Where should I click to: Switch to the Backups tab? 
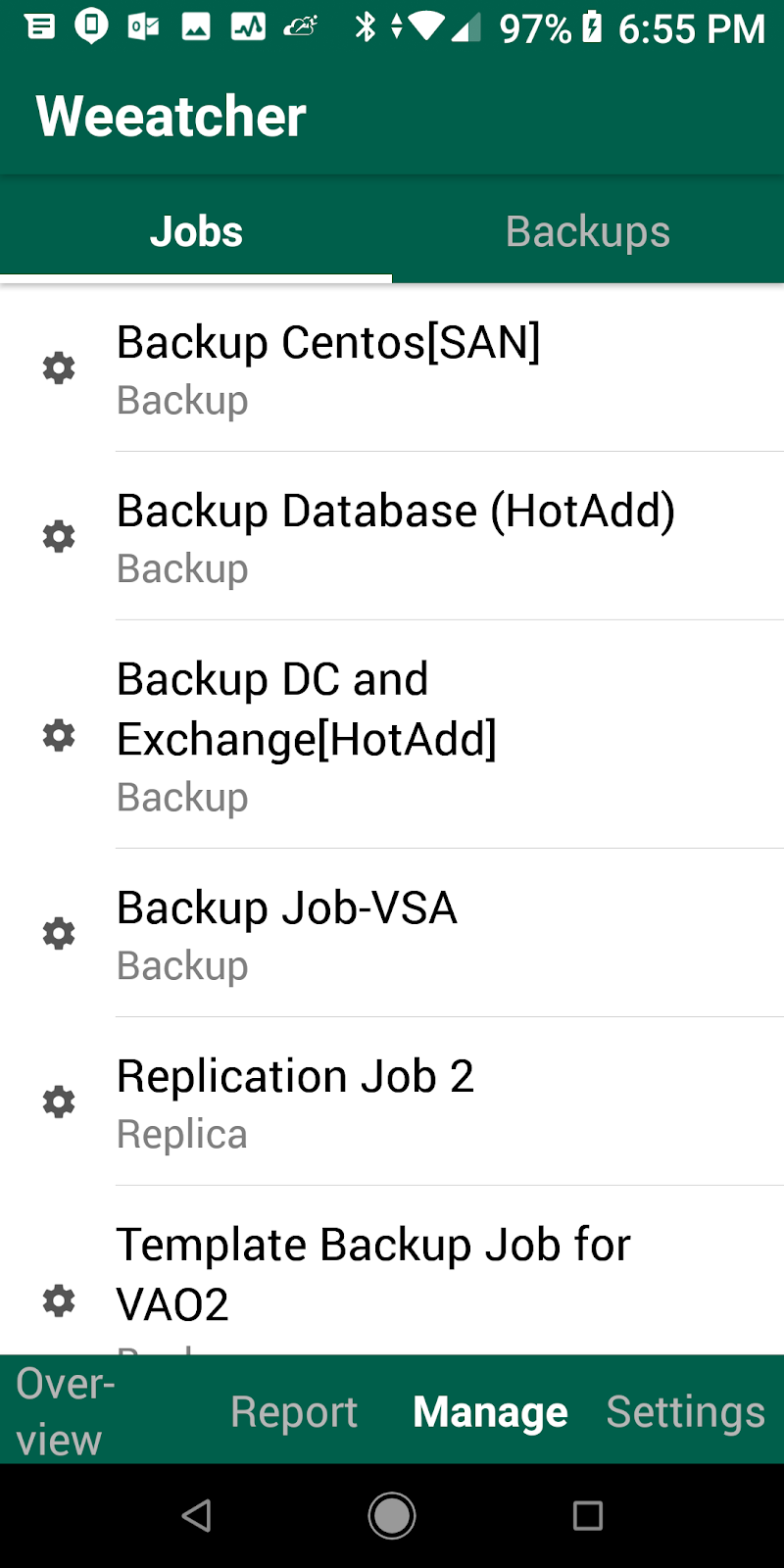[x=588, y=232]
